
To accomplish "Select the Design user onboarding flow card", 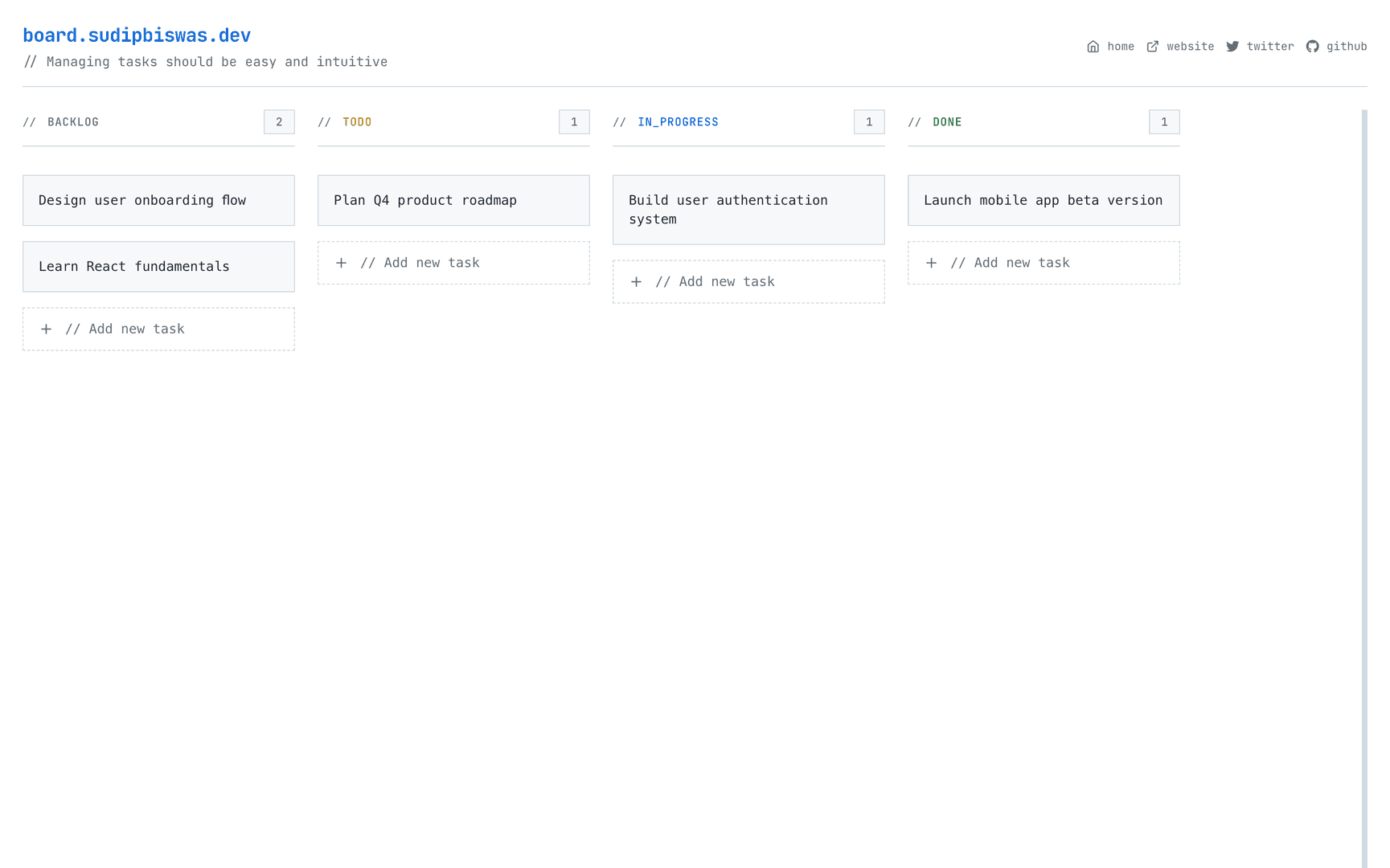I will tap(158, 200).
